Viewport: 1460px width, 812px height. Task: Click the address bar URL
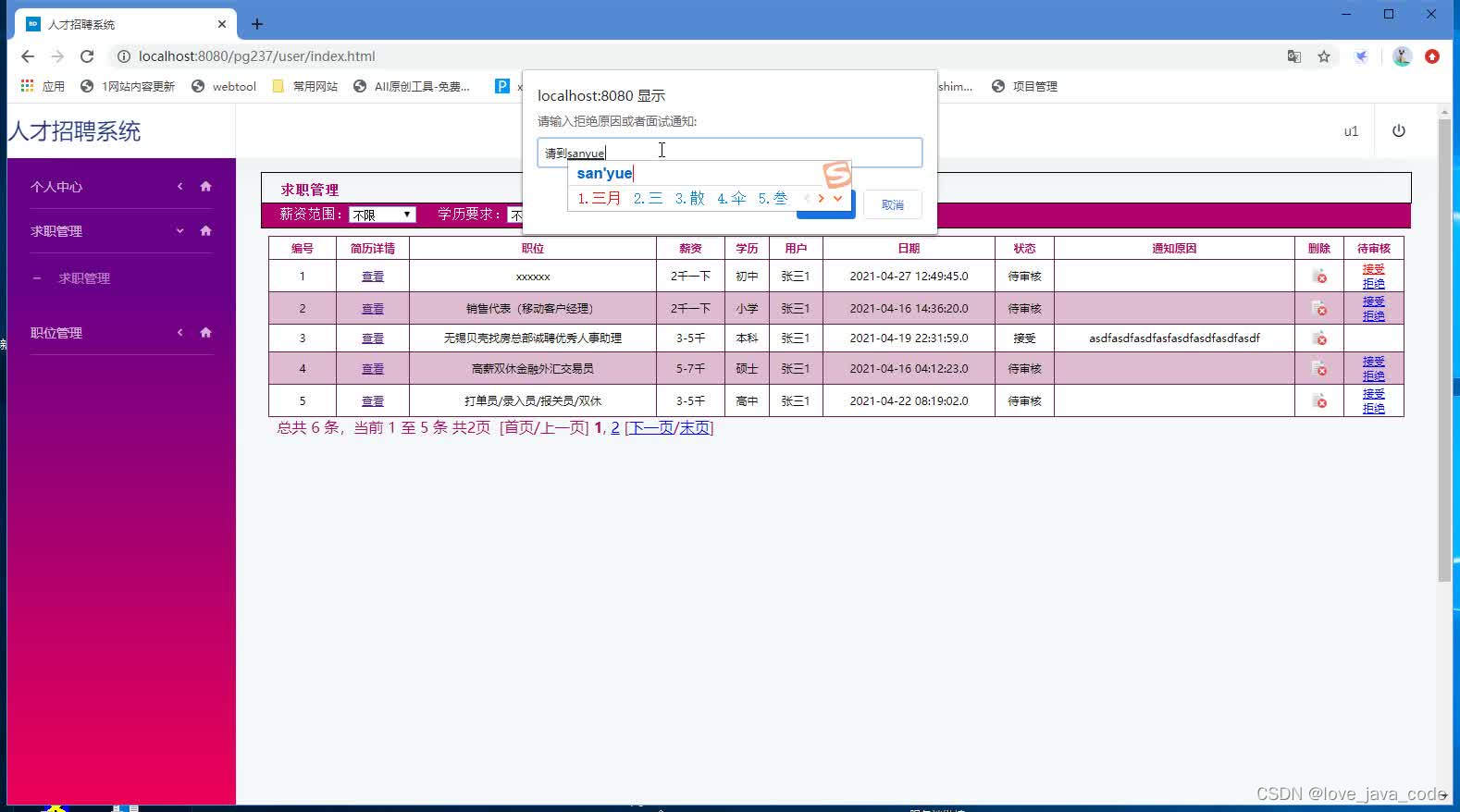tap(256, 56)
